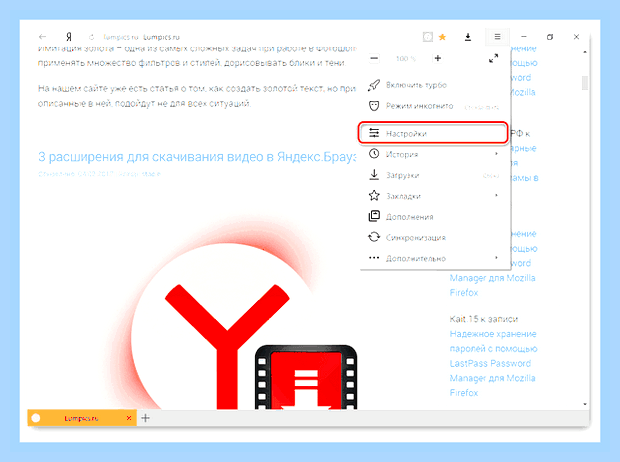Open downloads via toolbar download arrow icon
Image resolution: width=620 pixels, height=462 pixels.
coord(468,37)
